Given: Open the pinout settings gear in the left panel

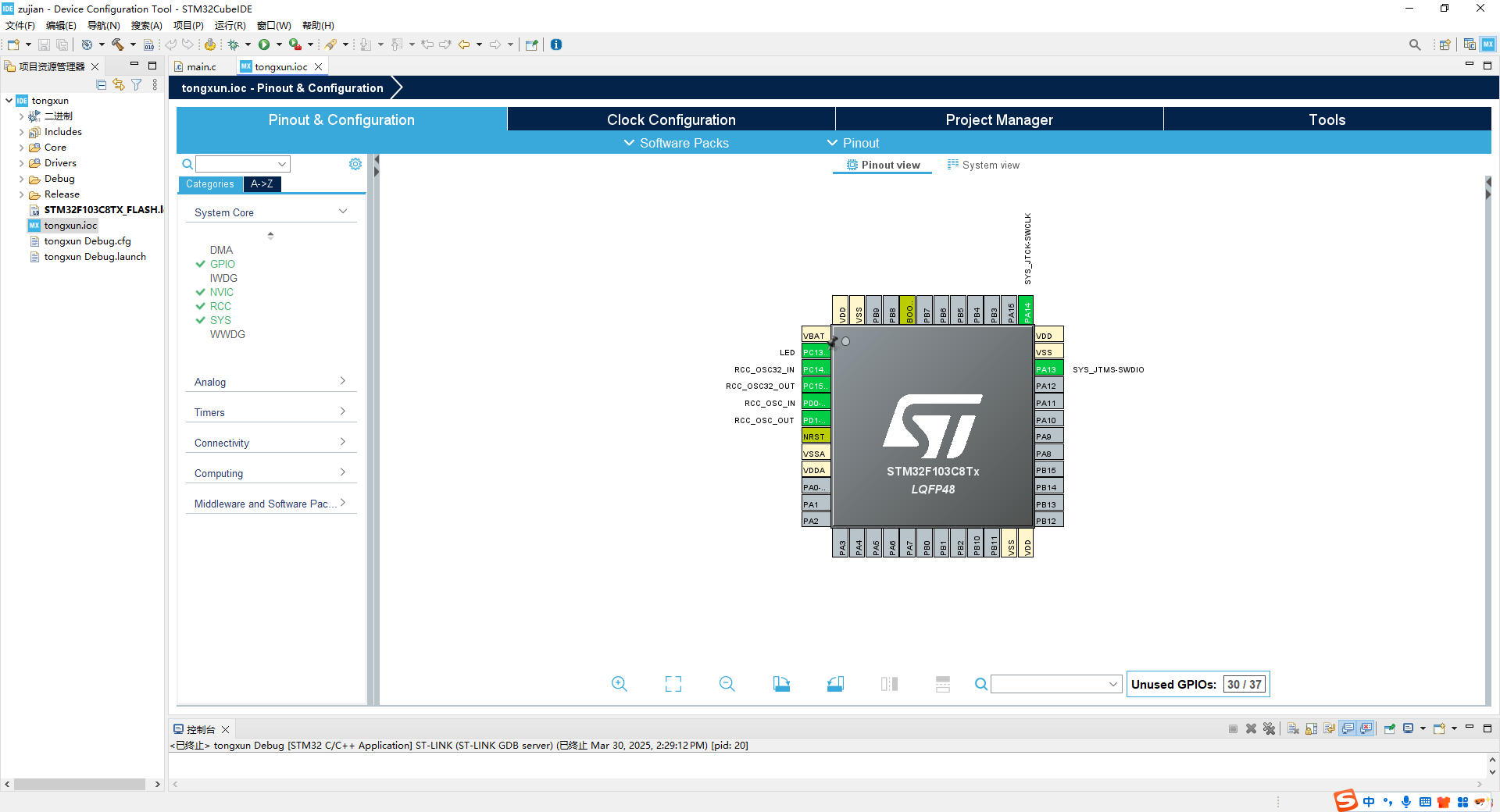Looking at the screenshot, I should pyautogui.click(x=355, y=164).
